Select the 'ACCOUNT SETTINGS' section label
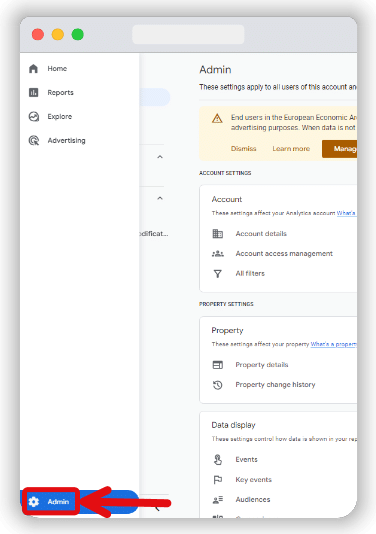 [225, 173]
